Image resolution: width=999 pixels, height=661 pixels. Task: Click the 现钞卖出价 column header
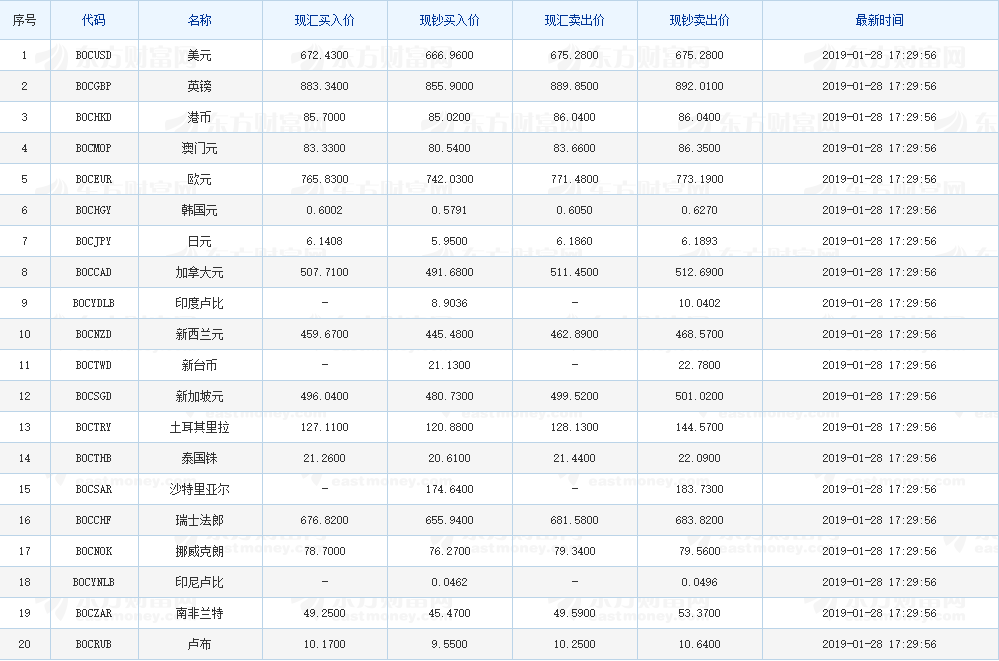[x=699, y=20]
